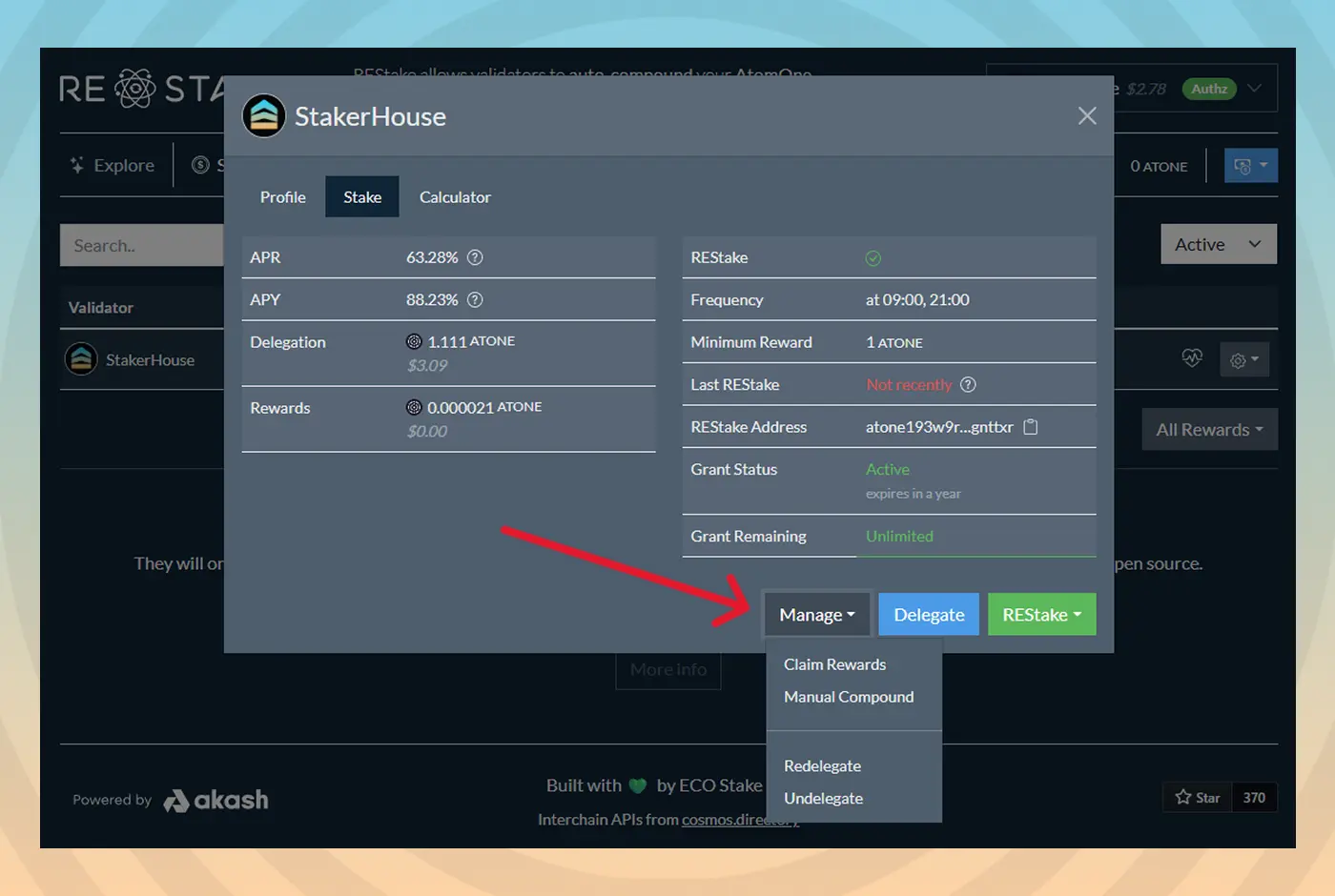
Task: Choose Undelegate in the Manage menu
Action: point(823,798)
